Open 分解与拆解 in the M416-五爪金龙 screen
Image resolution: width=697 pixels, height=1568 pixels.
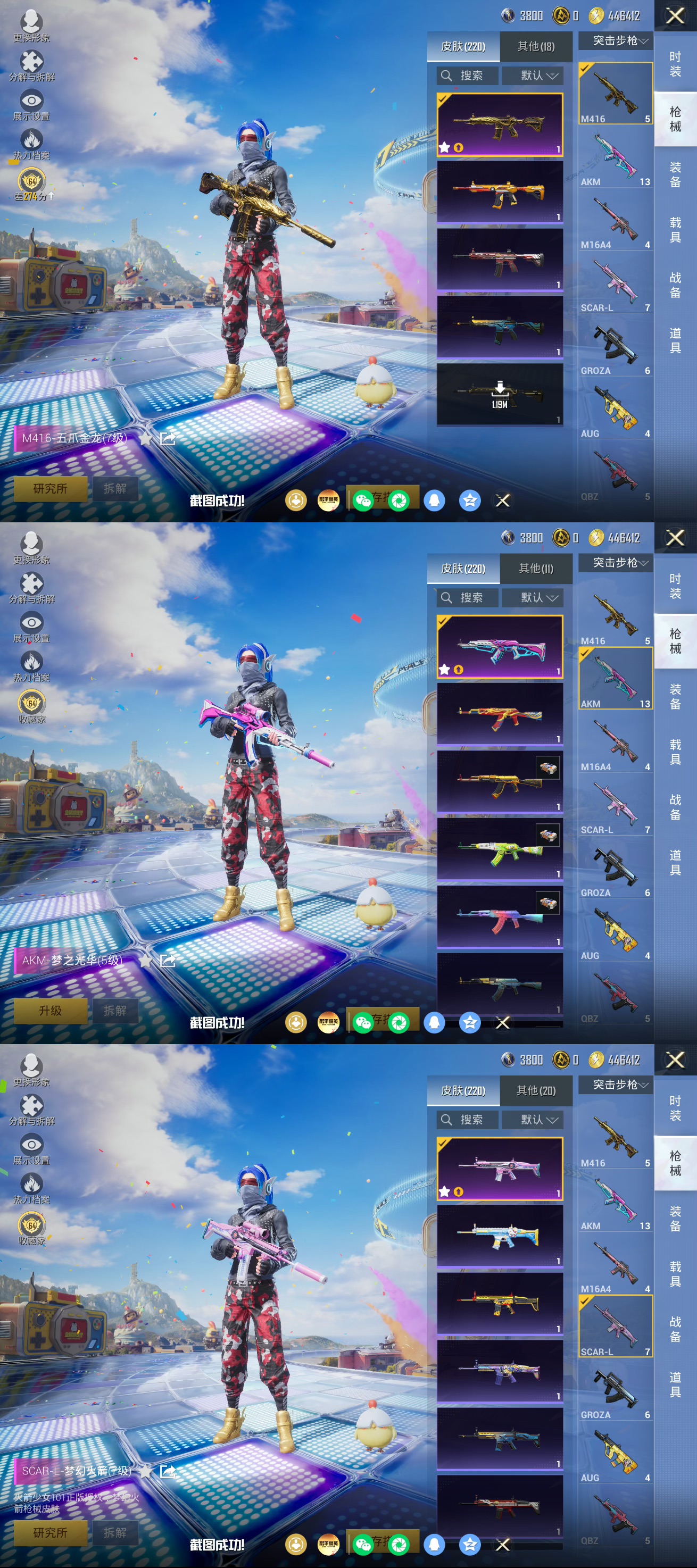31,65
